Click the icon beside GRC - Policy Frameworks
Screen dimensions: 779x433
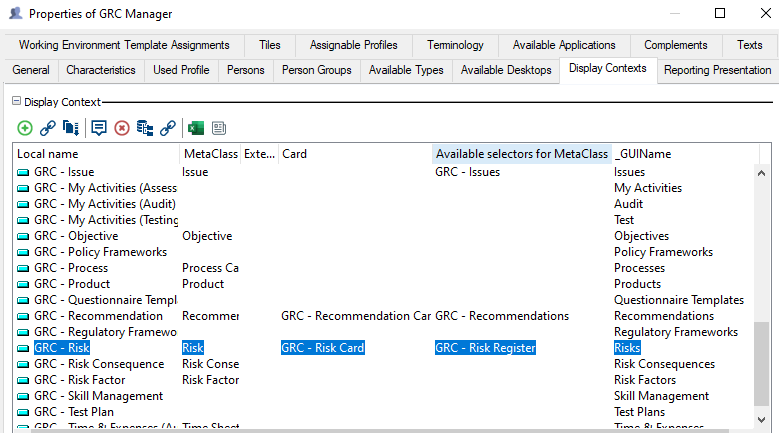point(23,252)
